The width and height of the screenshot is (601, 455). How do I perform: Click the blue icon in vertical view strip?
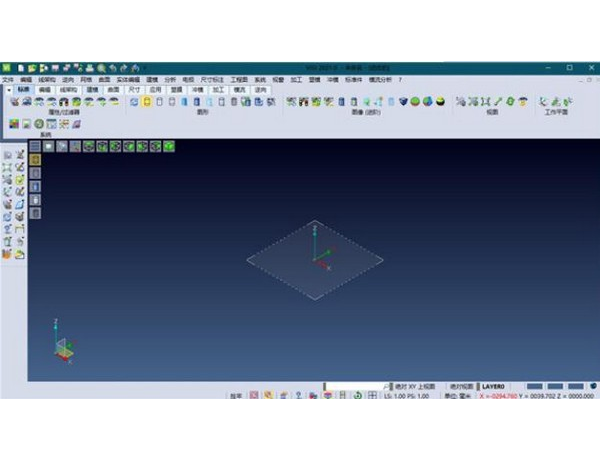click(35, 187)
